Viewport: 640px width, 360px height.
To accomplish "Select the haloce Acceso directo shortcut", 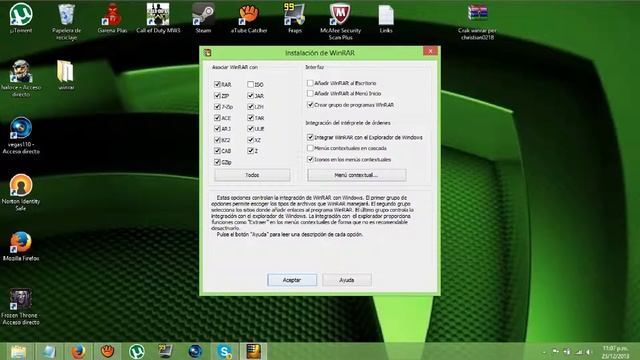I will click(x=21, y=78).
